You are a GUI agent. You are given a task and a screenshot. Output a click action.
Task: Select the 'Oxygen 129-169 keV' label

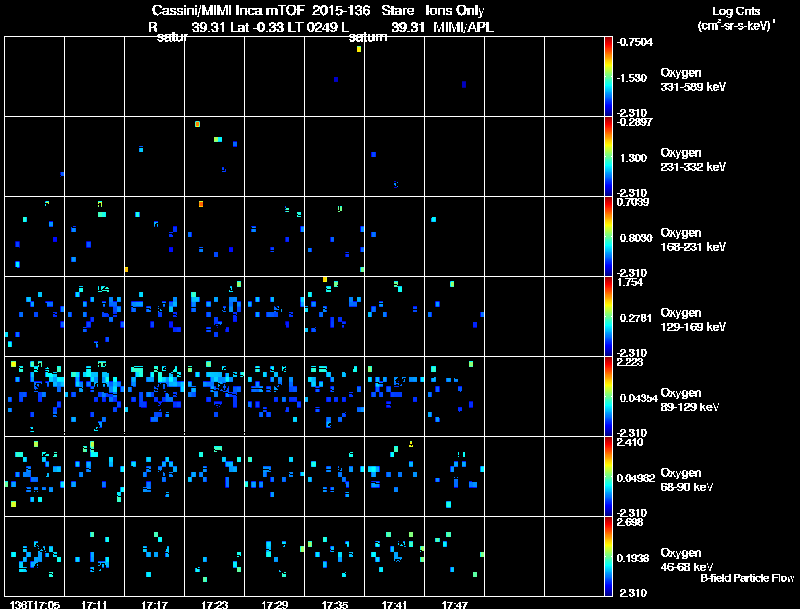tap(693, 320)
